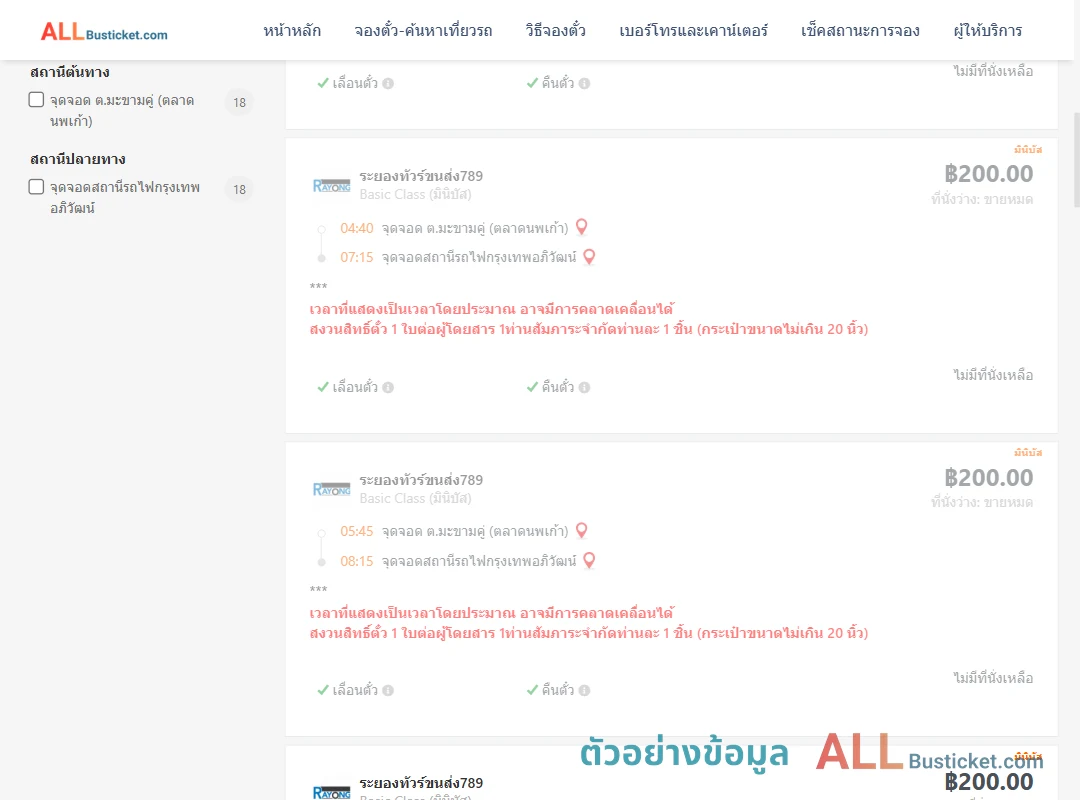This screenshot has height=800, width=1080.
Task: Click Rayong logo of 05:45 trip
Action: [331, 489]
